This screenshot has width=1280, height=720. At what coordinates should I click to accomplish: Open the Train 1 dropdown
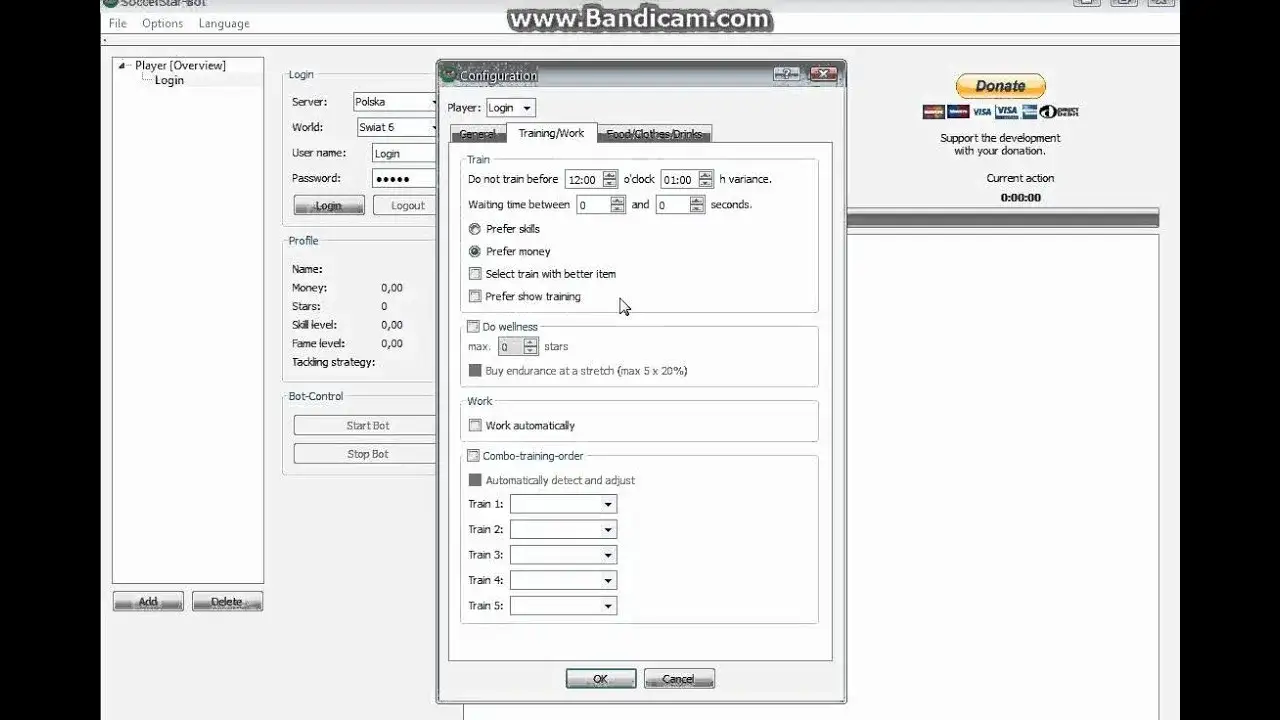coord(563,504)
